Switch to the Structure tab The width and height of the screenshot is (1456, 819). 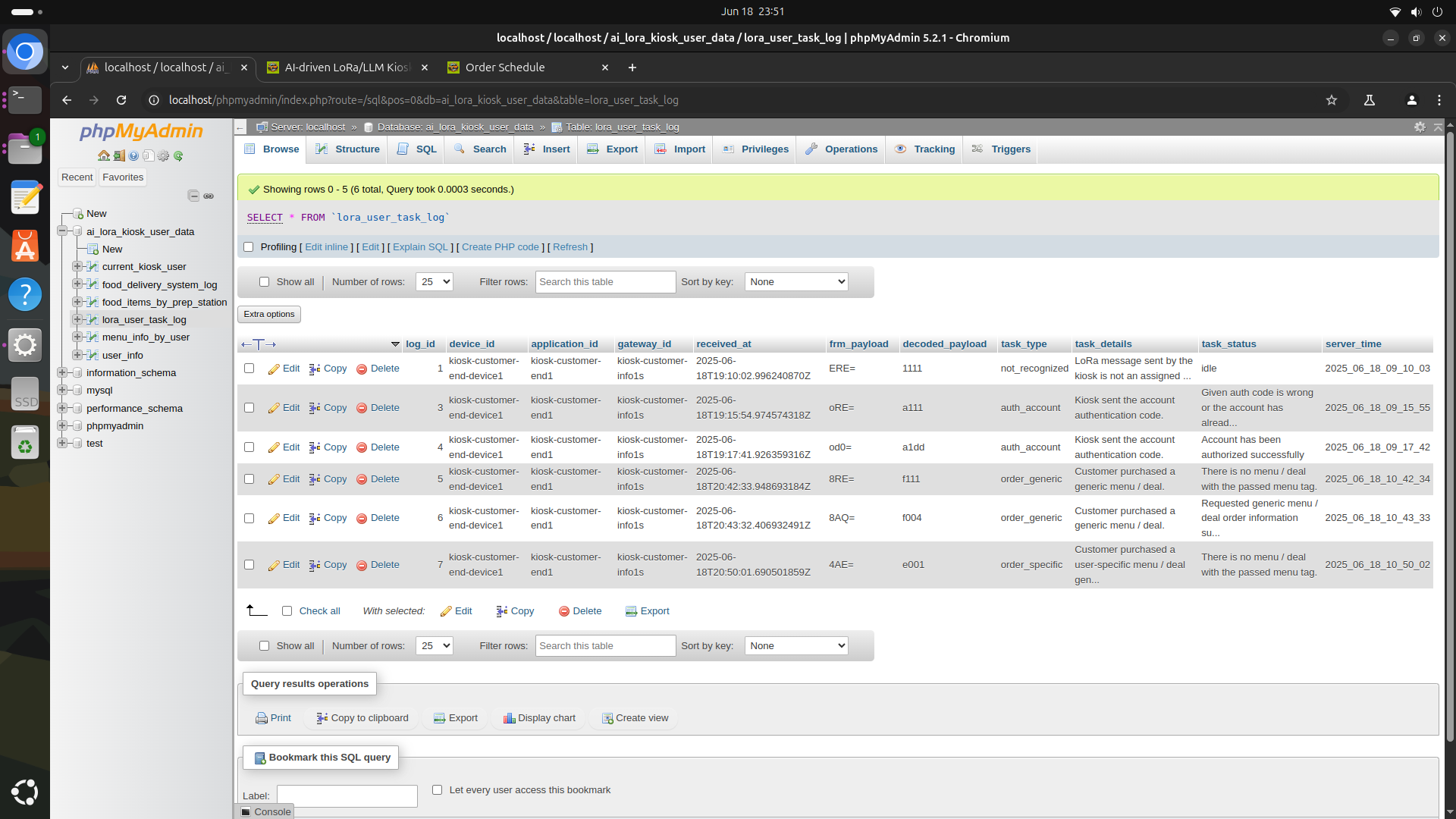tap(347, 149)
